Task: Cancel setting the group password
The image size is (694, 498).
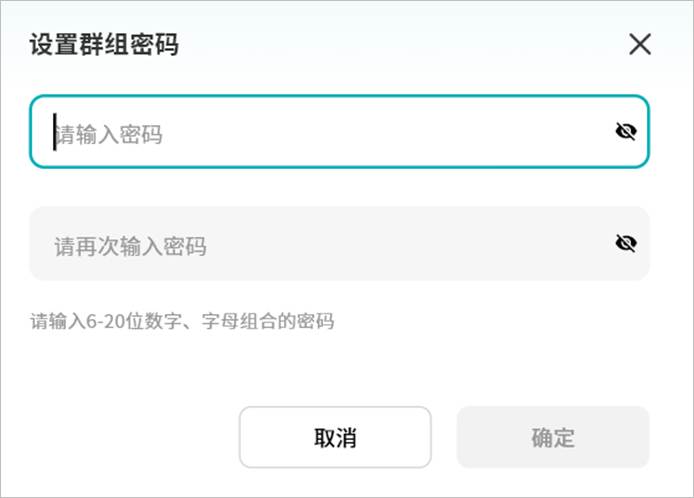Action: (x=335, y=437)
